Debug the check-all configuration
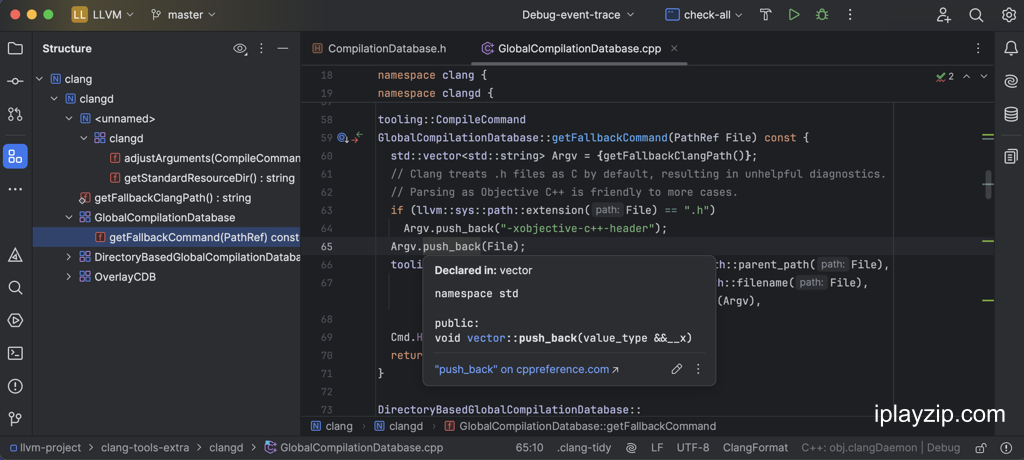The height and width of the screenshot is (460, 1024). 822,14
